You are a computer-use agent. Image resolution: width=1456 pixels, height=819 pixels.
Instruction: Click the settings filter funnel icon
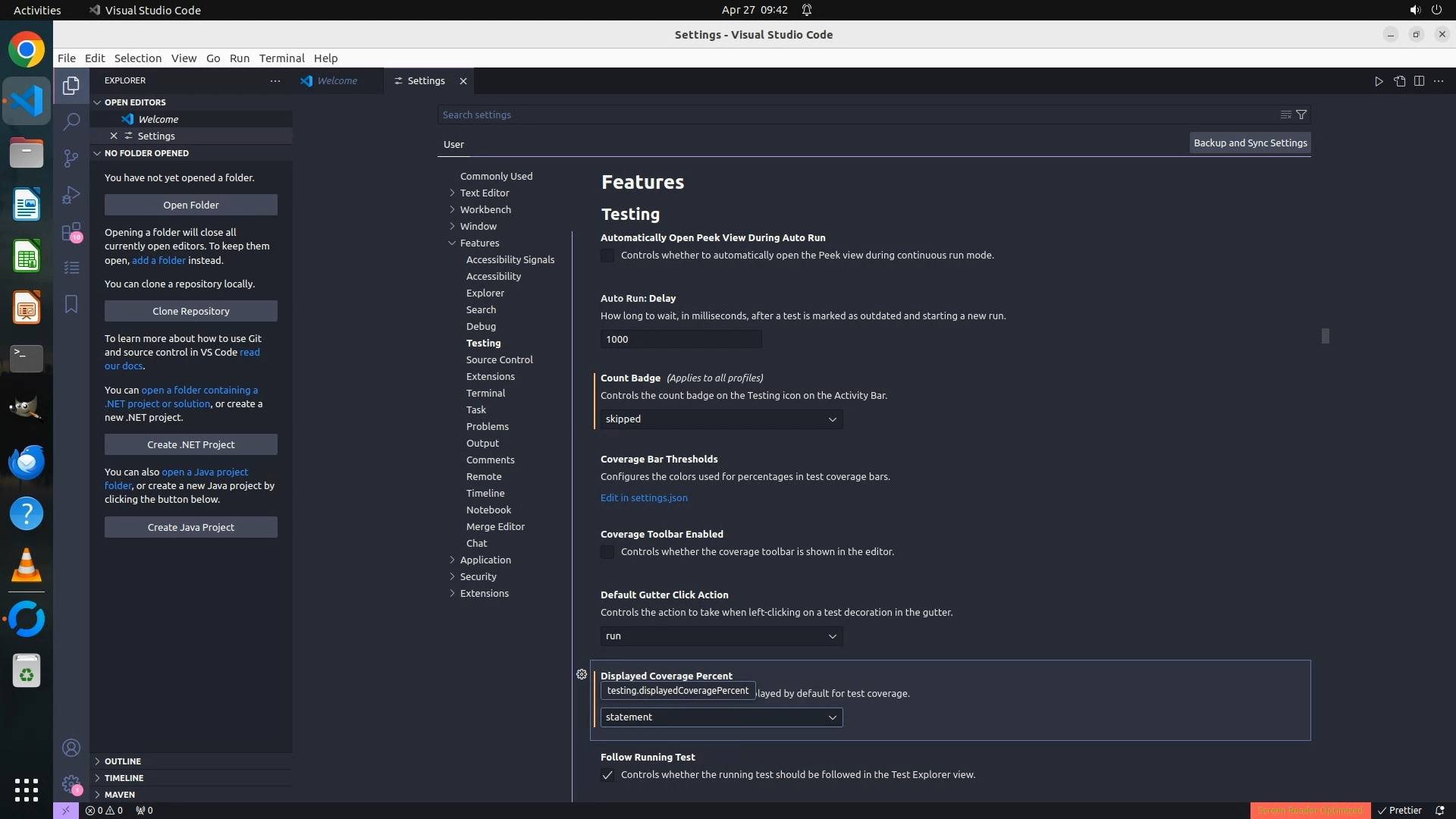(1301, 115)
